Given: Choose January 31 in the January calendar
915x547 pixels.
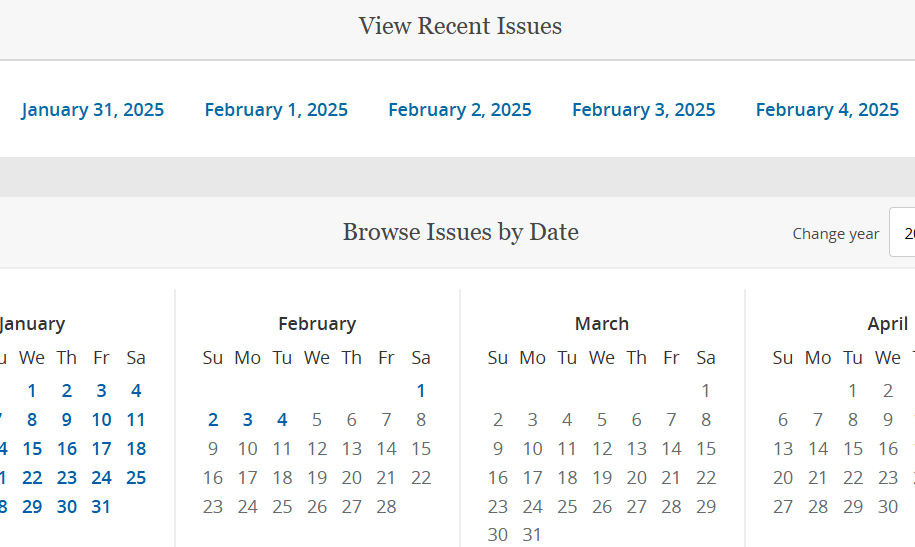Looking at the screenshot, I should [102, 507].
